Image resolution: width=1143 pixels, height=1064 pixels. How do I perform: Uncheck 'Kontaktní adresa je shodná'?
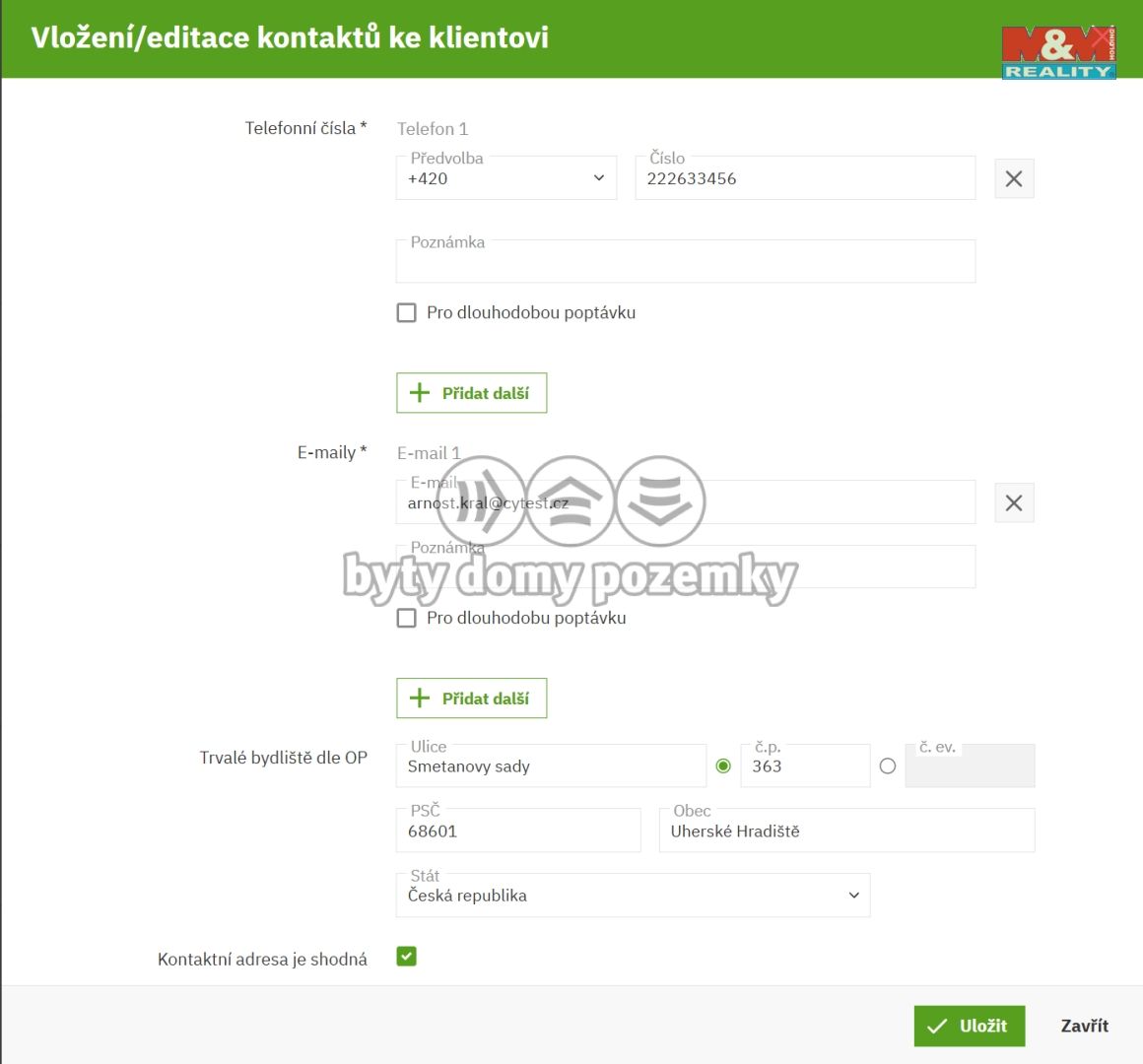[x=407, y=957]
